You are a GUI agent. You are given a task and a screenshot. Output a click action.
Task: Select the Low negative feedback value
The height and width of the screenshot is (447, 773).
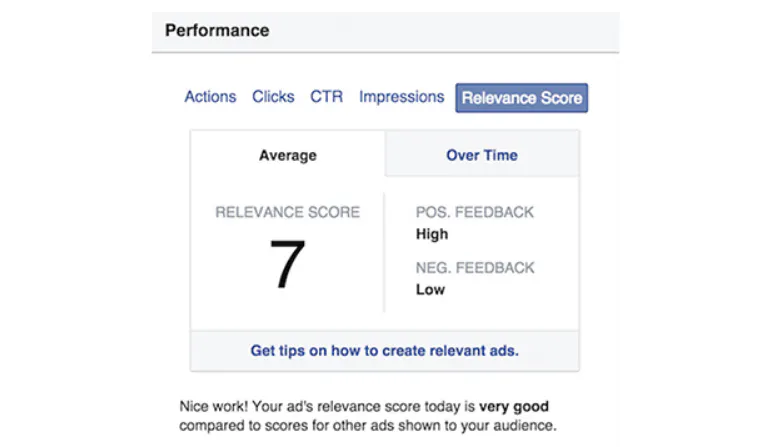point(430,290)
